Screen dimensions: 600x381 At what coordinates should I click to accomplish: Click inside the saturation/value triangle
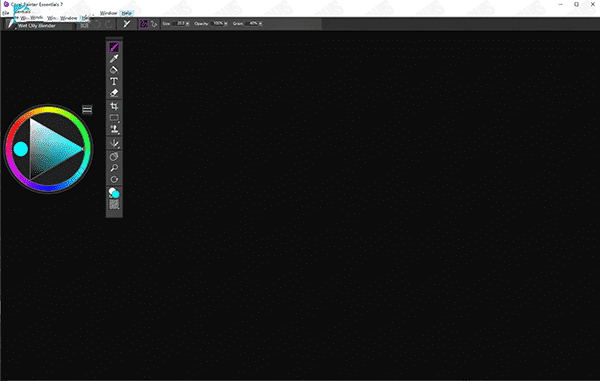[48, 149]
